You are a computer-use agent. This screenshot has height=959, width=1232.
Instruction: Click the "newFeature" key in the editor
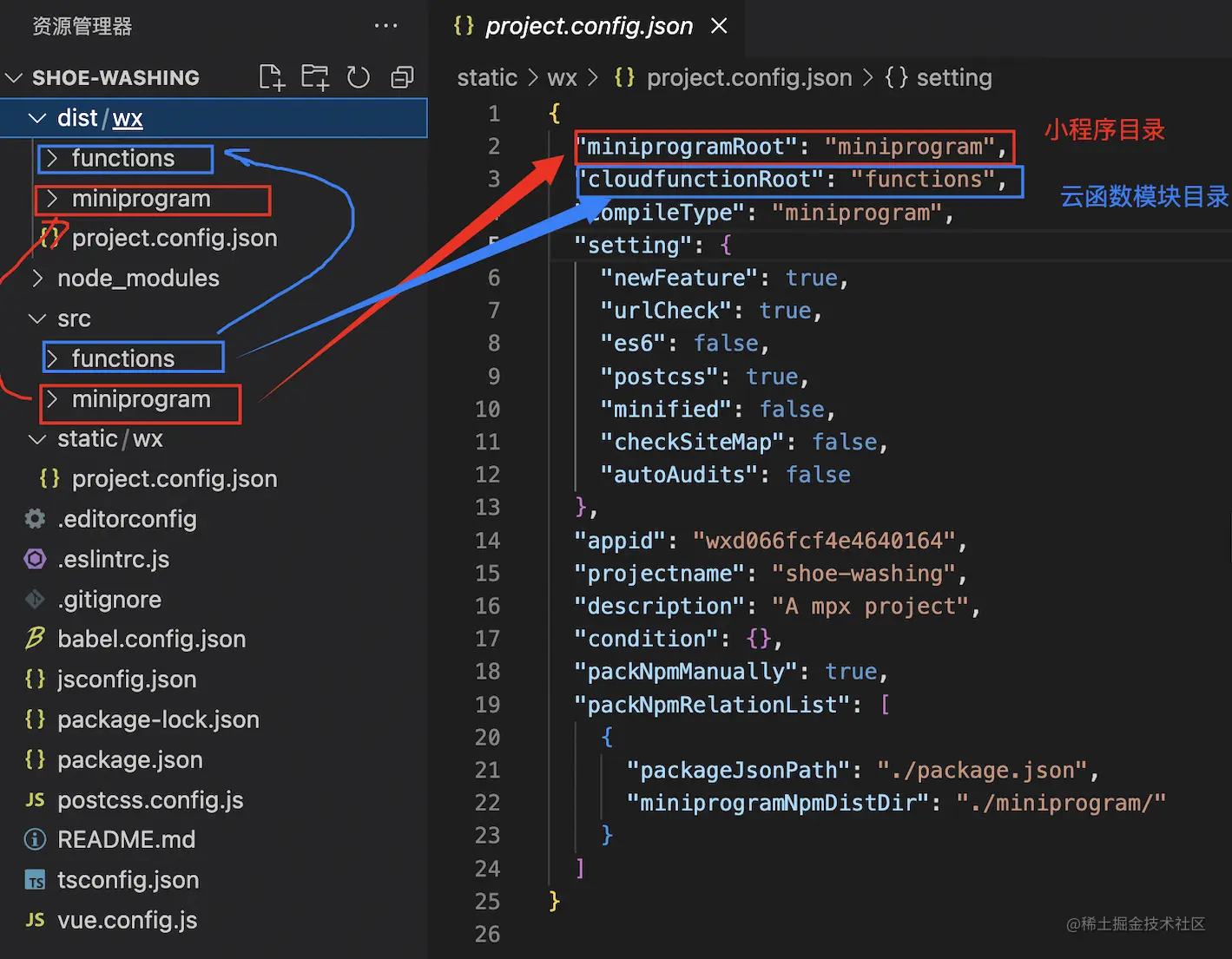(x=680, y=278)
